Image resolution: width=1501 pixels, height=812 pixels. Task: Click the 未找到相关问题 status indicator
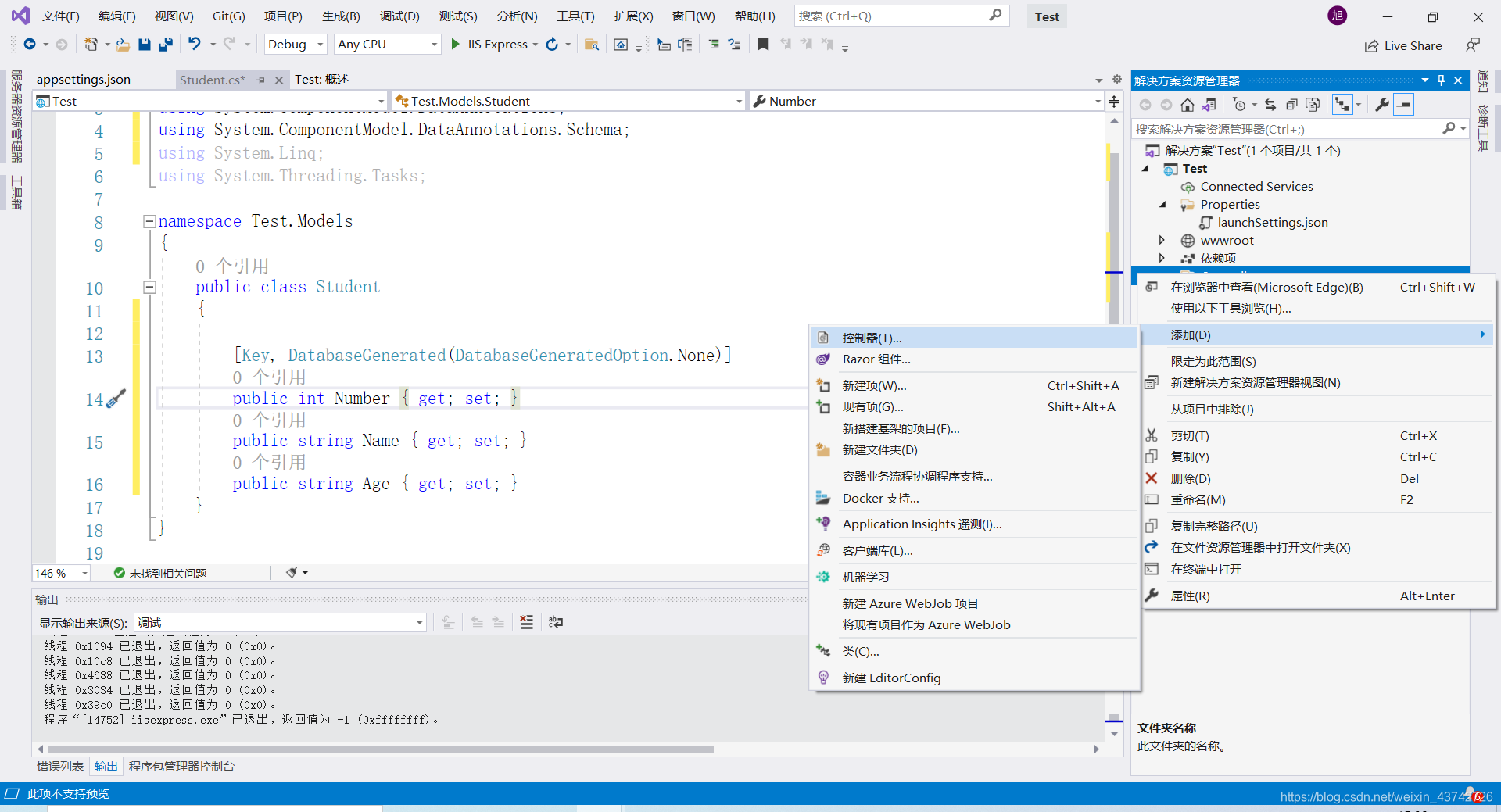[x=160, y=574]
